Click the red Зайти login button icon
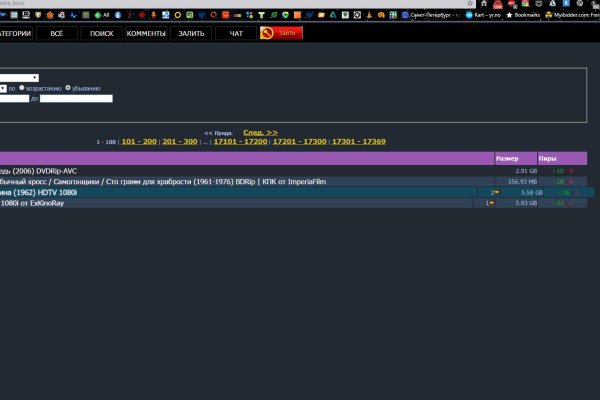This screenshot has width=600, height=400. click(x=268, y=33)
